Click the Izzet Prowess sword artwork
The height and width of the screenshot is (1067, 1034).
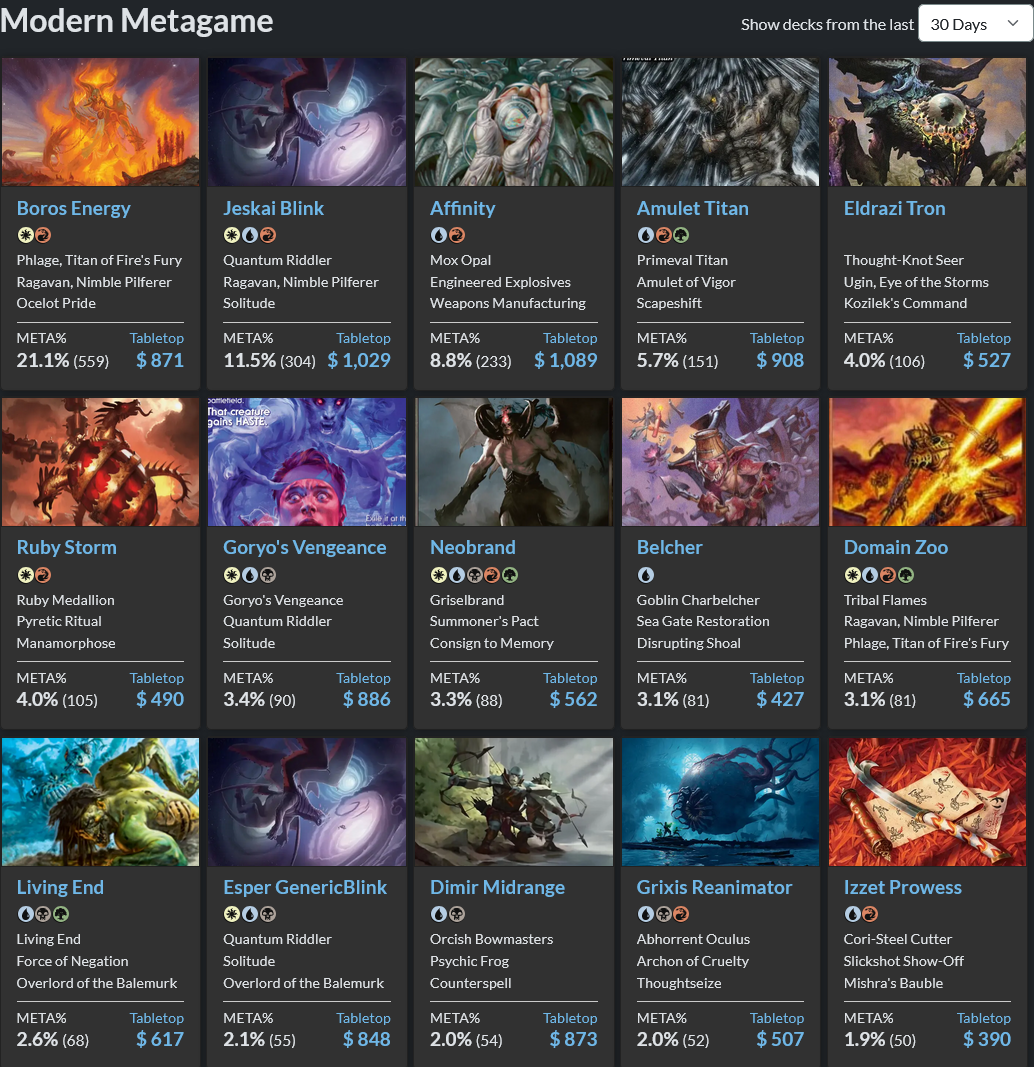click(x=927, y=802)
